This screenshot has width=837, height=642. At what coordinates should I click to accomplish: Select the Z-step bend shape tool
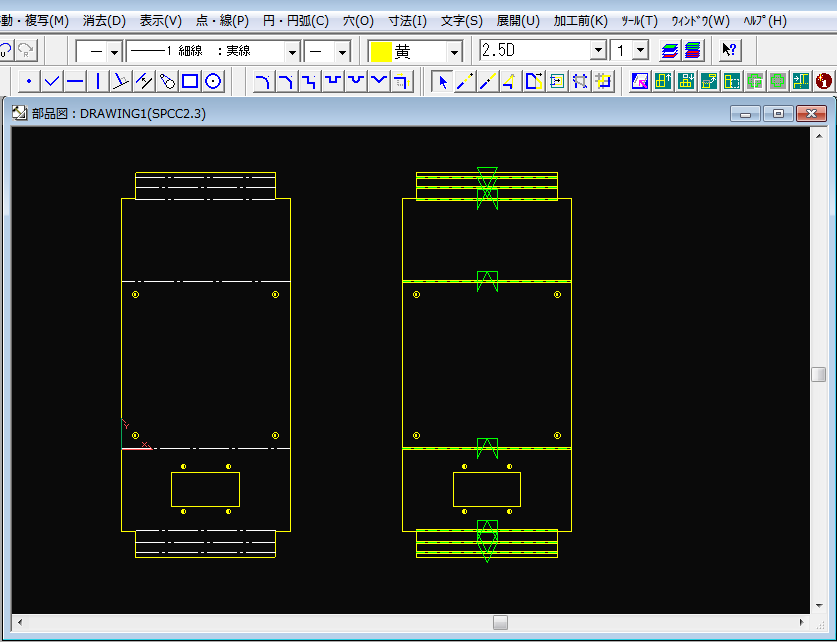point(309,82)
